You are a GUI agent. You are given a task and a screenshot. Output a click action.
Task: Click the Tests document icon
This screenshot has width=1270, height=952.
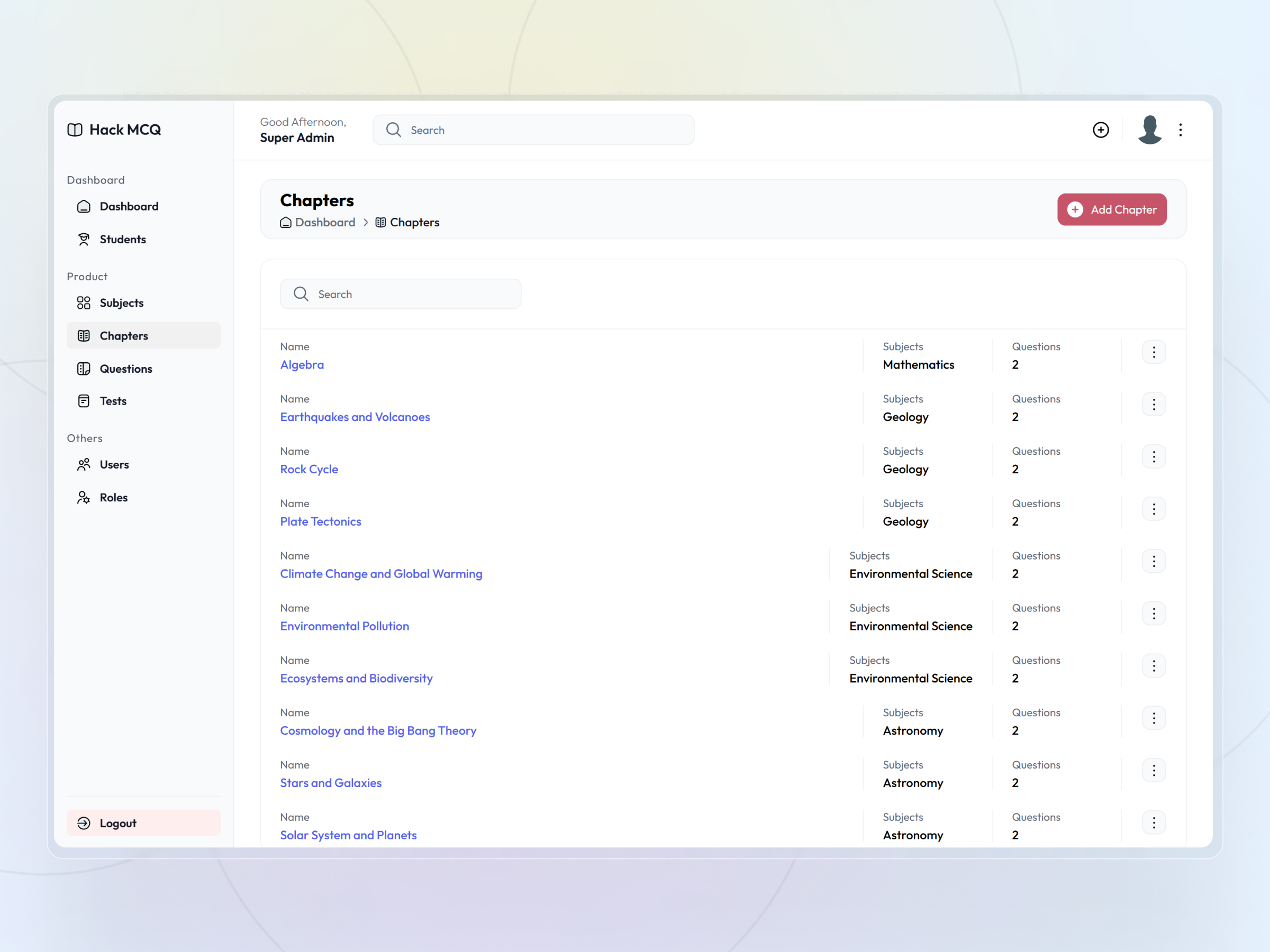click(x=84, y=400)
